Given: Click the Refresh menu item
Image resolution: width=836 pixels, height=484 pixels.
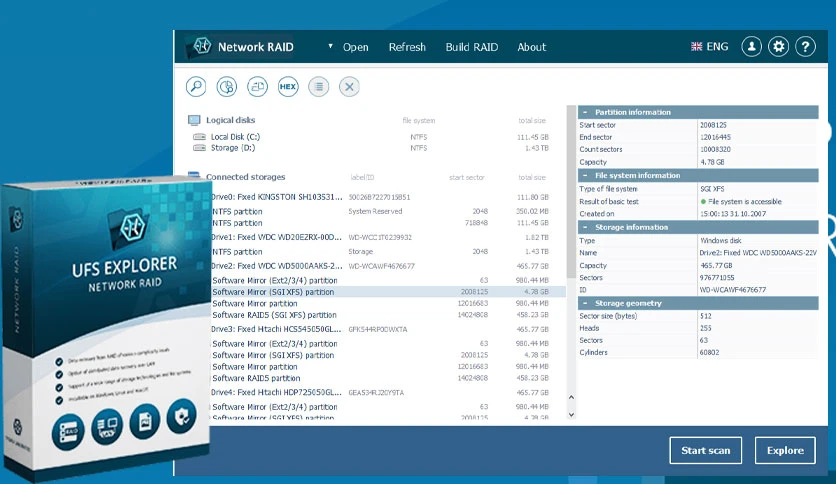Looking at the screenshot, I should (x=407, y=47).
